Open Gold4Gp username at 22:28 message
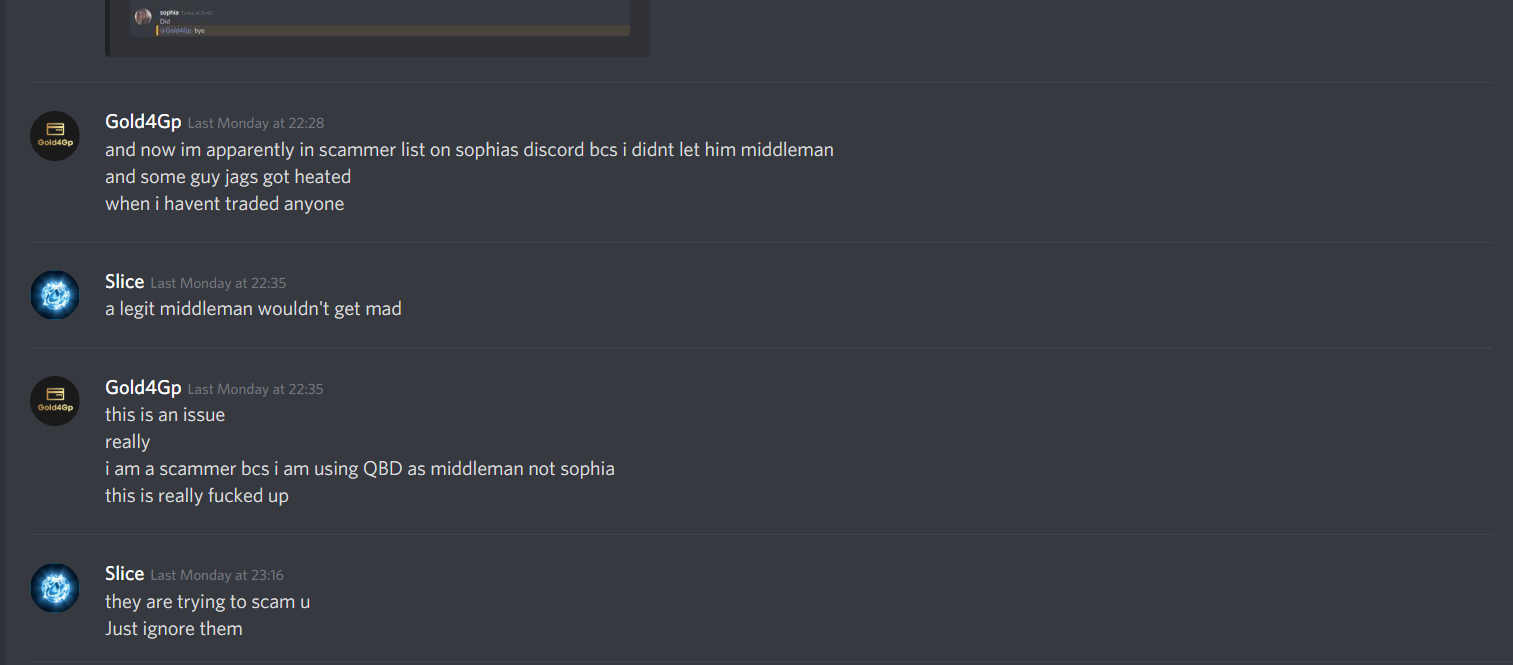Viewport: 1513px width, 665px height. tap(143, 122)
